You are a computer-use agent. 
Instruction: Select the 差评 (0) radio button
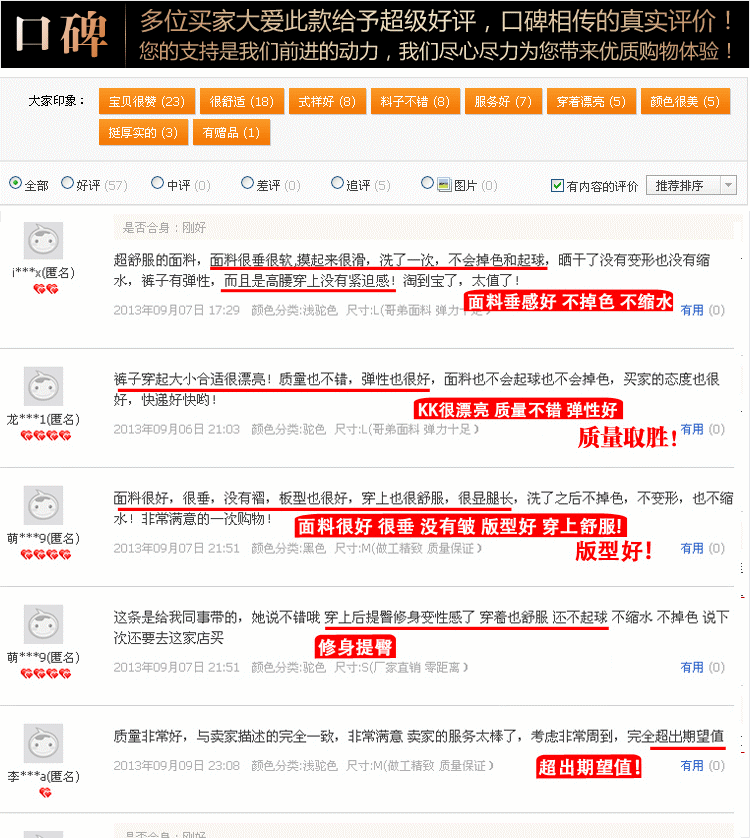[x=247, y=183]
